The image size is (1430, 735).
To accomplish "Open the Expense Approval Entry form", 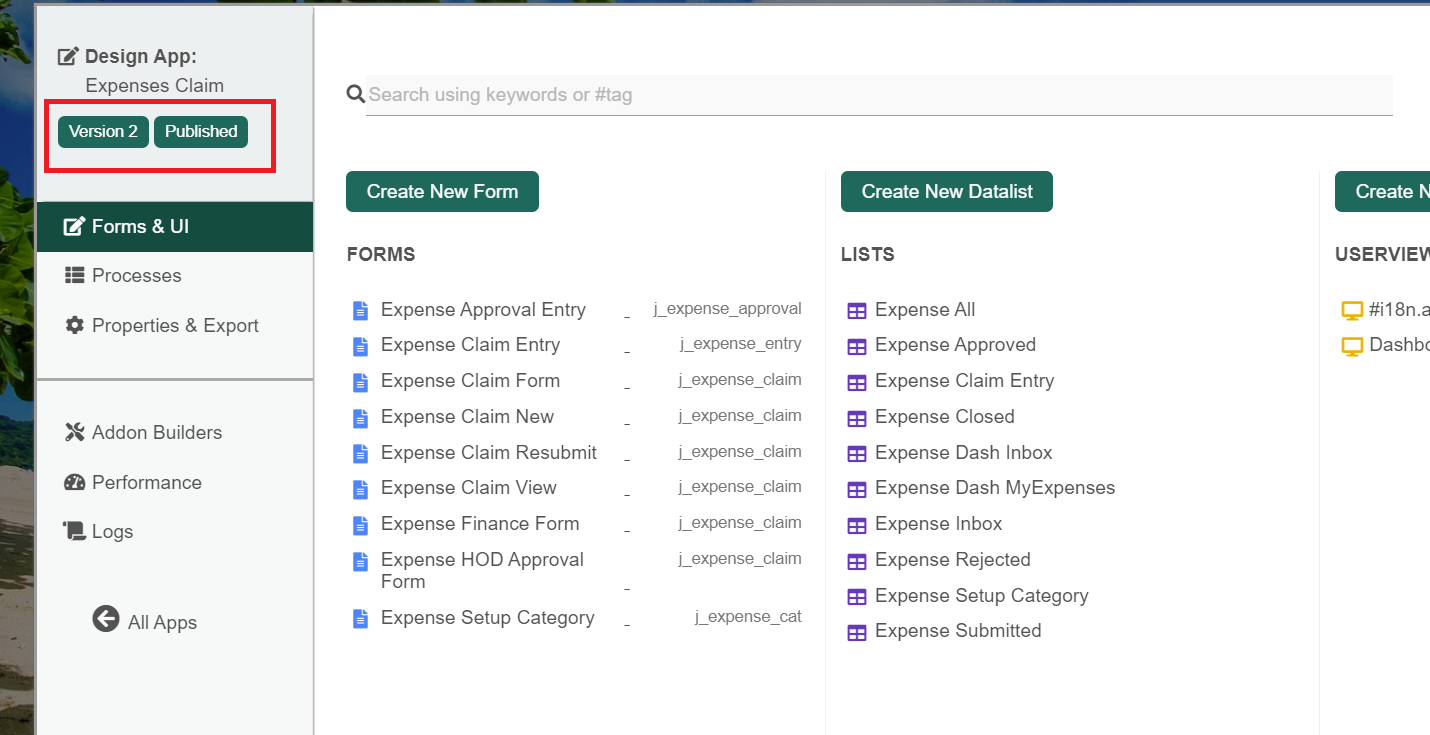I will [483, 310].
